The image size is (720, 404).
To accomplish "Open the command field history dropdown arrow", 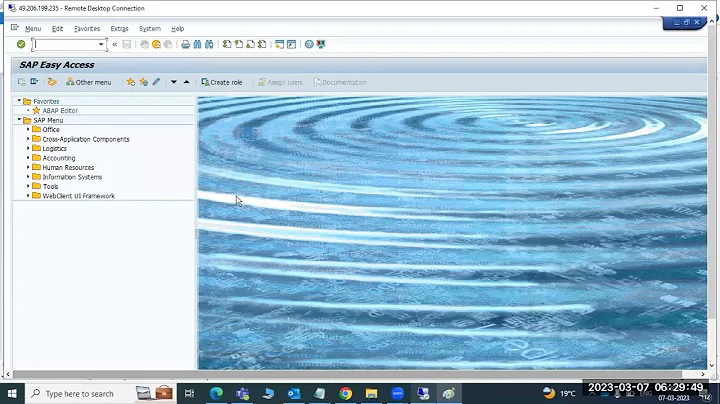I will point(101,45).
